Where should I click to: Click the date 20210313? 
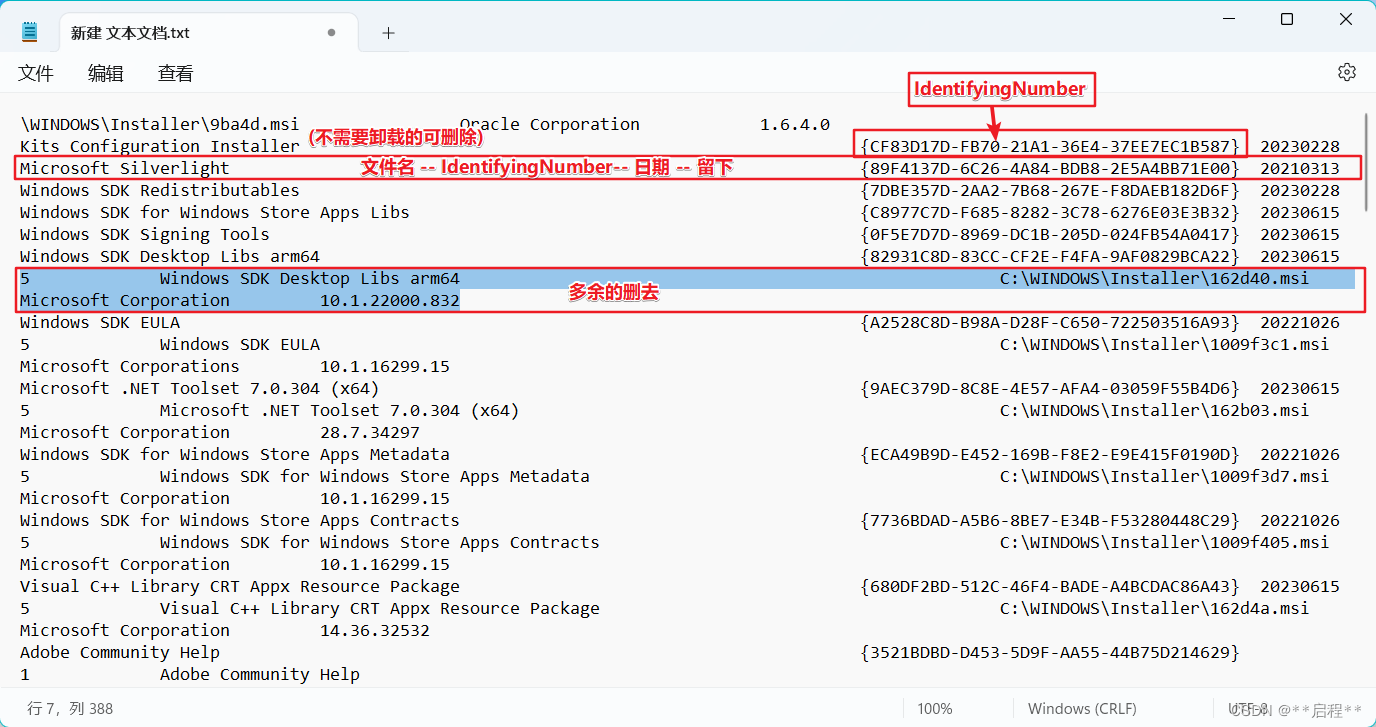point(1300,168)
